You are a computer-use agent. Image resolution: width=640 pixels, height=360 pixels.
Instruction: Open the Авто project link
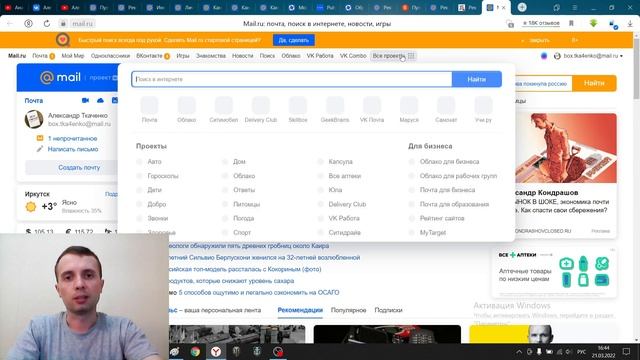pos(154,162)
